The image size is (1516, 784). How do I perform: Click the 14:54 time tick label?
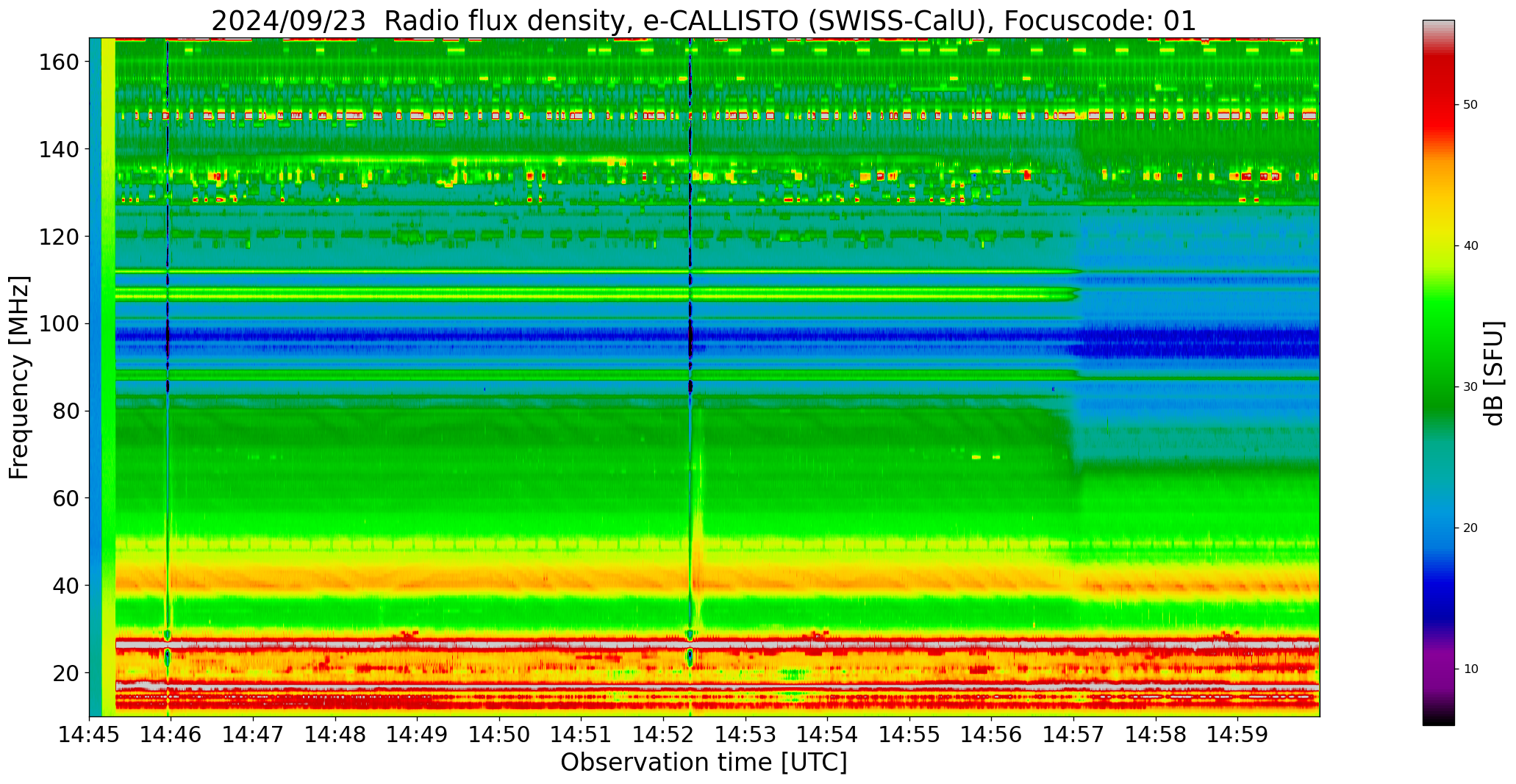[x=827, y=734]
